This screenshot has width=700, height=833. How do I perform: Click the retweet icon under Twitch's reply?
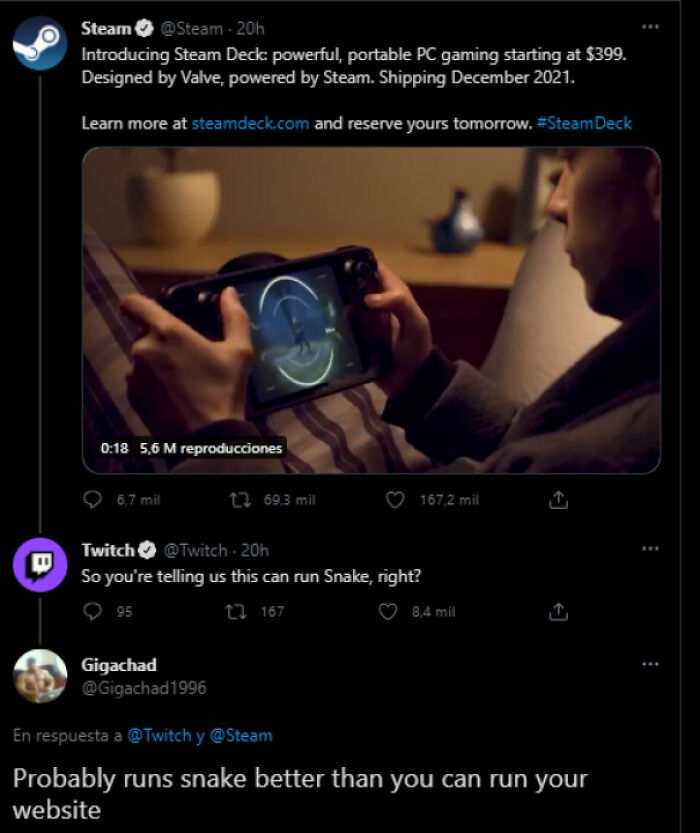(234, 606)
